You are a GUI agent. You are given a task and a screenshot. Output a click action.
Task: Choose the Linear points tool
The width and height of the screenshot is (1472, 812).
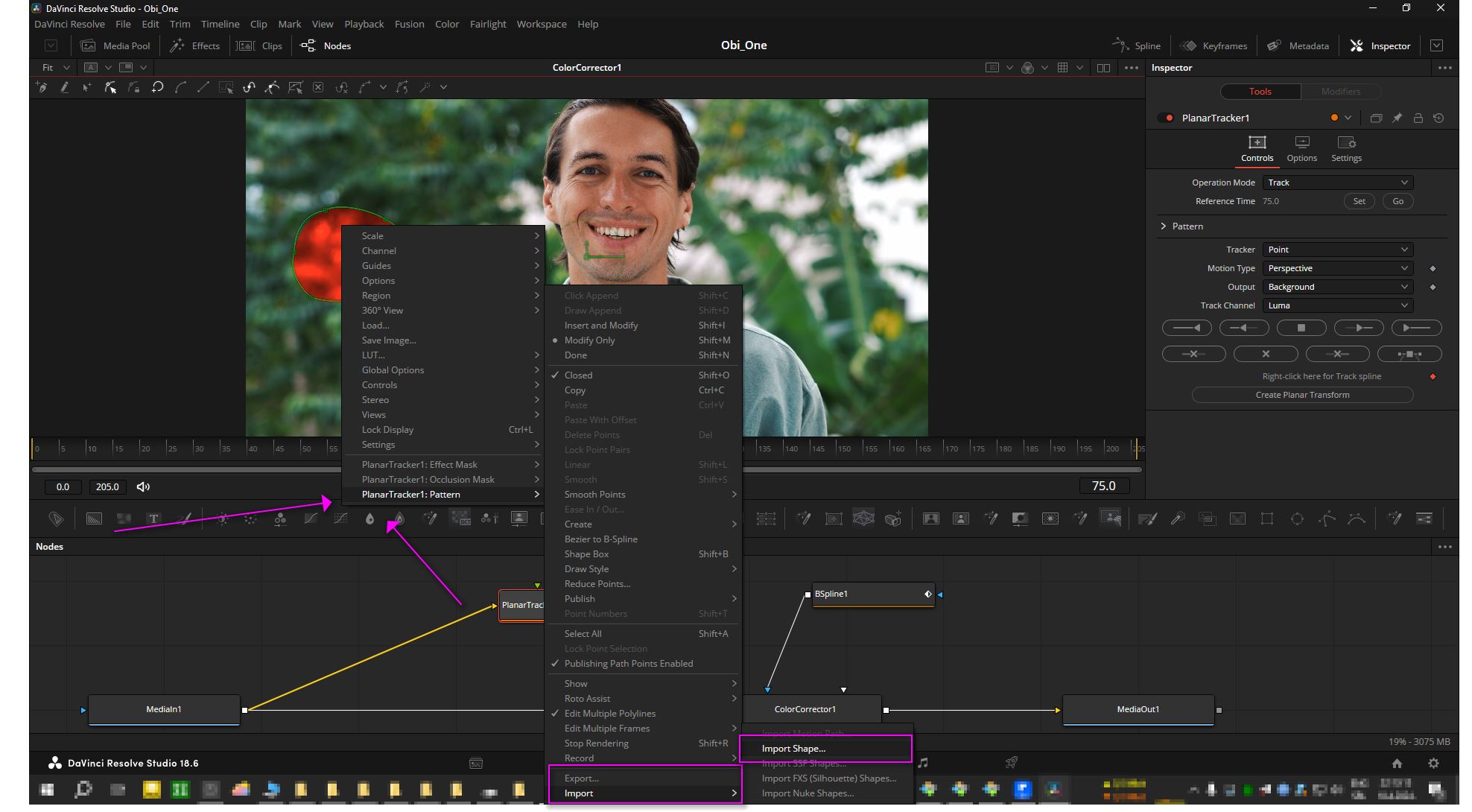pos(203,87)
